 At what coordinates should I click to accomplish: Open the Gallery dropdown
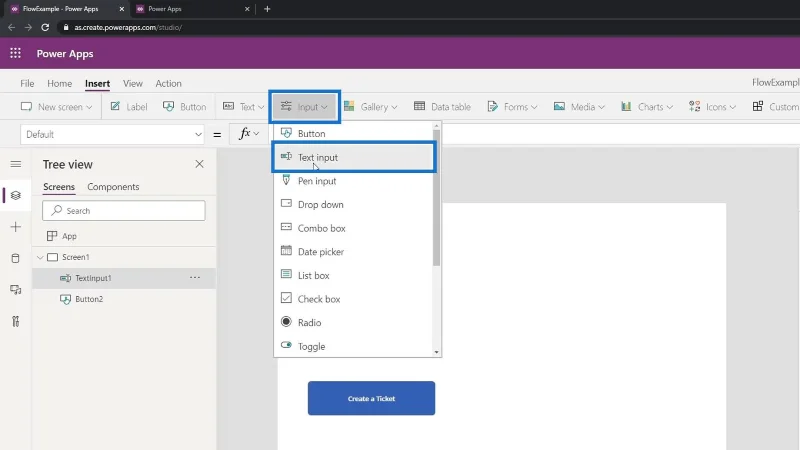(371, 107)
